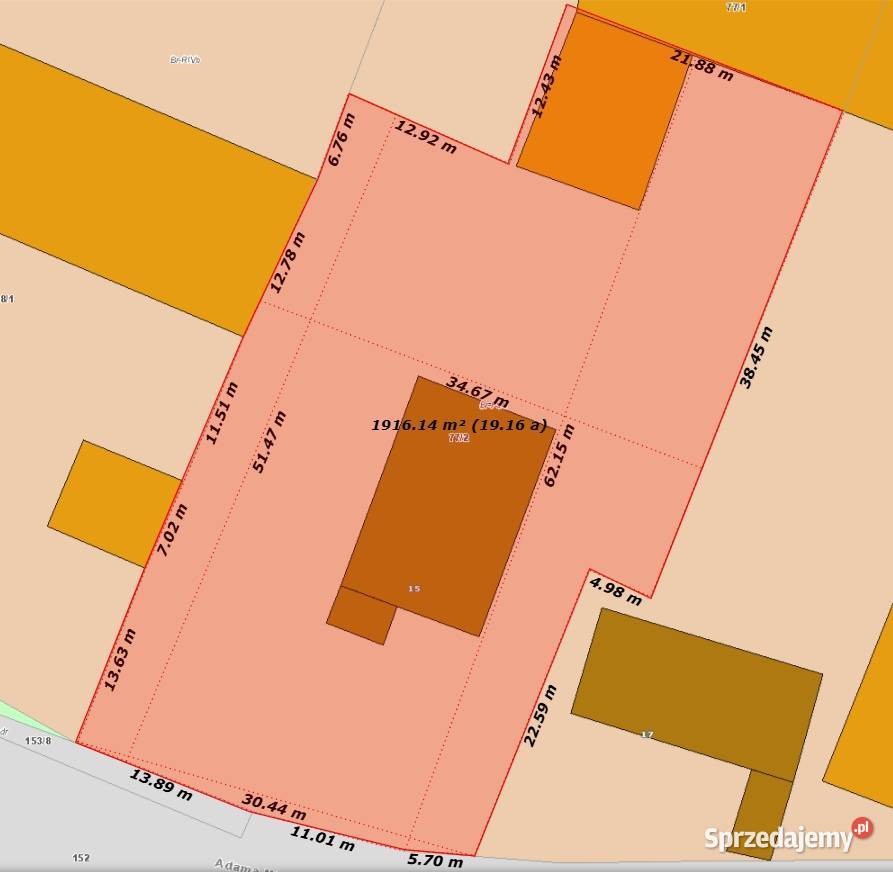This screenshot has width=893, height=872.
Task: Click the 62.15 m measurement label
Action: tap(559, 455)
